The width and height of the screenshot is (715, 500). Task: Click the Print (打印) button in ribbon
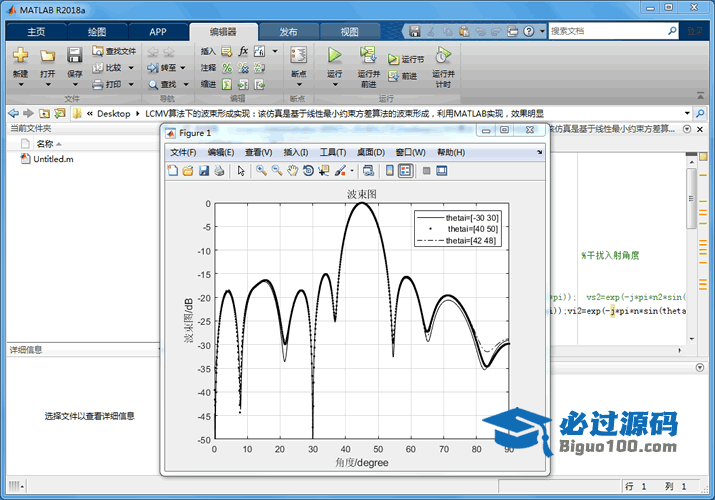[x=108, y=84]
